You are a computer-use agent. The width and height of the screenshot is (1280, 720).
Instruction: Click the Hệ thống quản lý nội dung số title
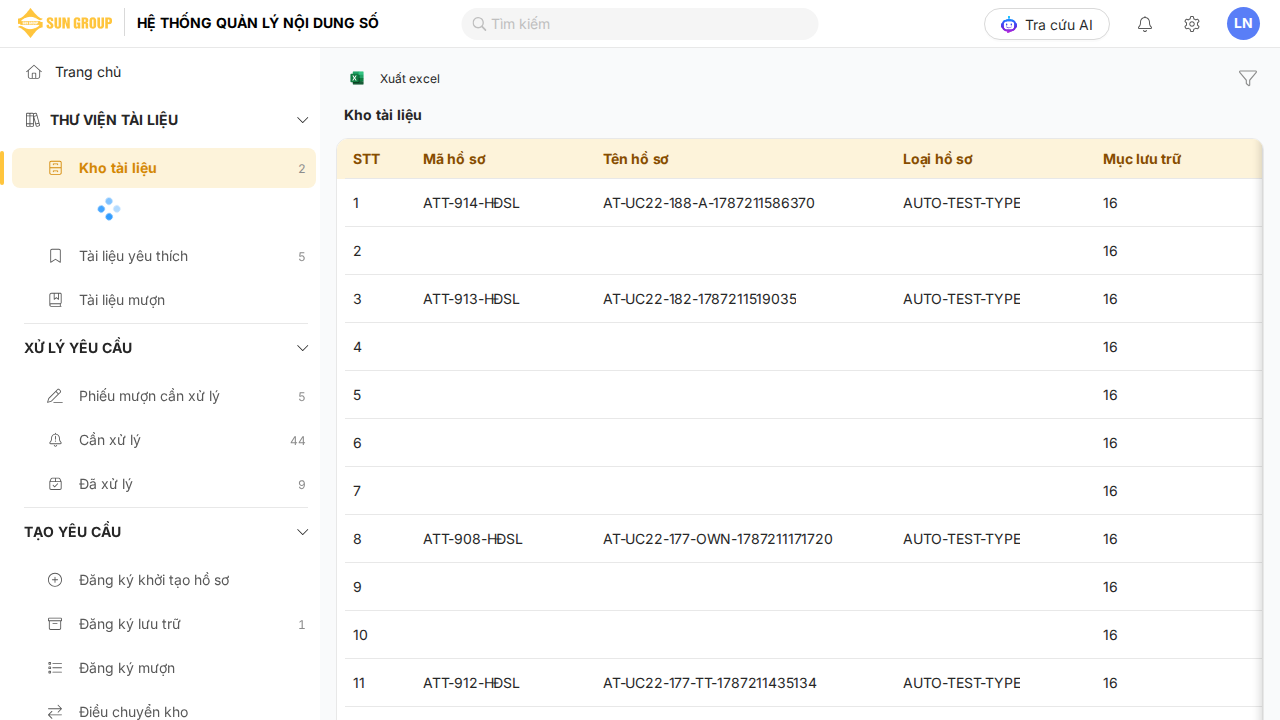pyautogui.click(x=258, y=23)
